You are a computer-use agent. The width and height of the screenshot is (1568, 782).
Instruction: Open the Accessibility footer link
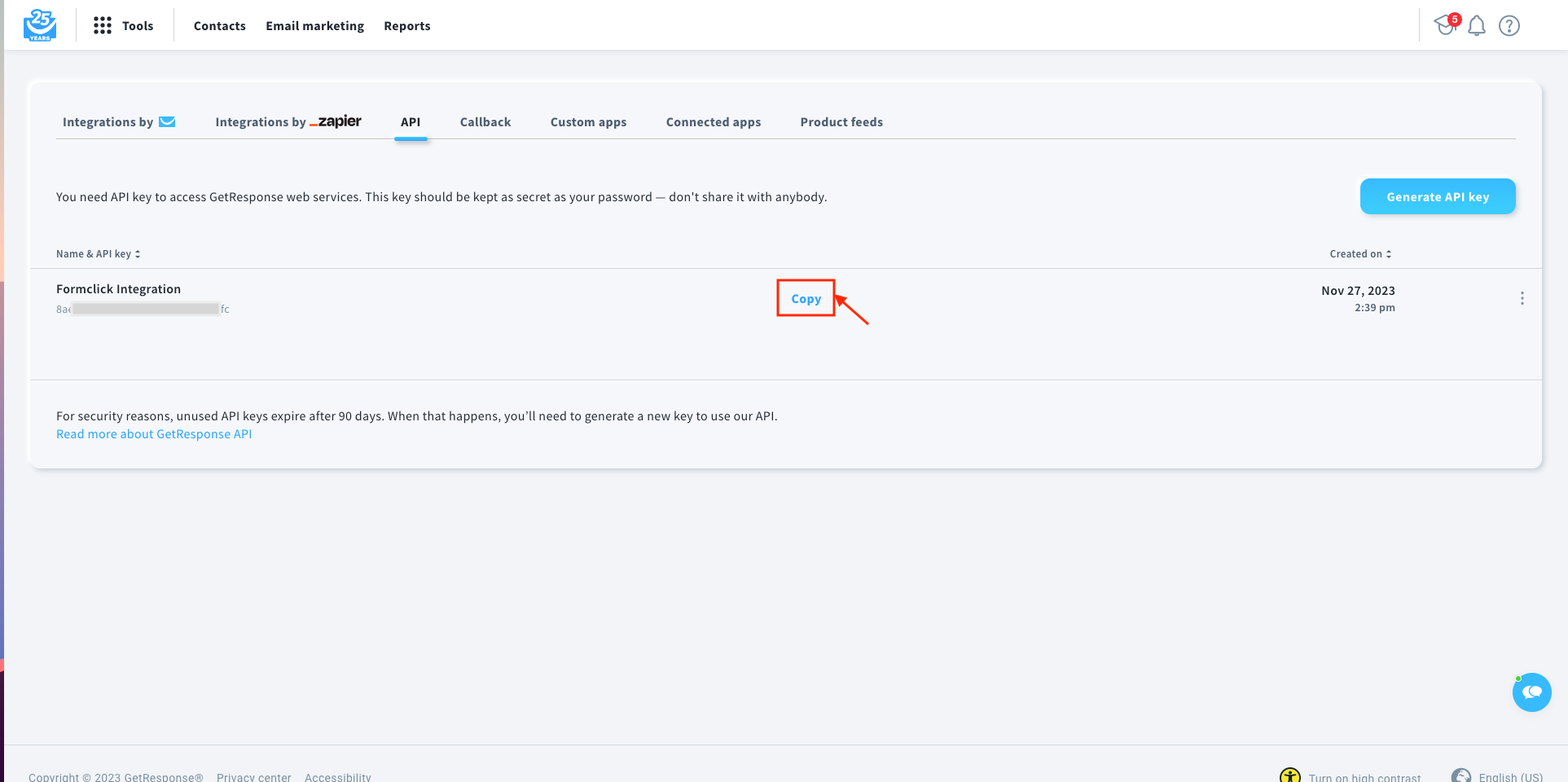click(x=338, y=777)
